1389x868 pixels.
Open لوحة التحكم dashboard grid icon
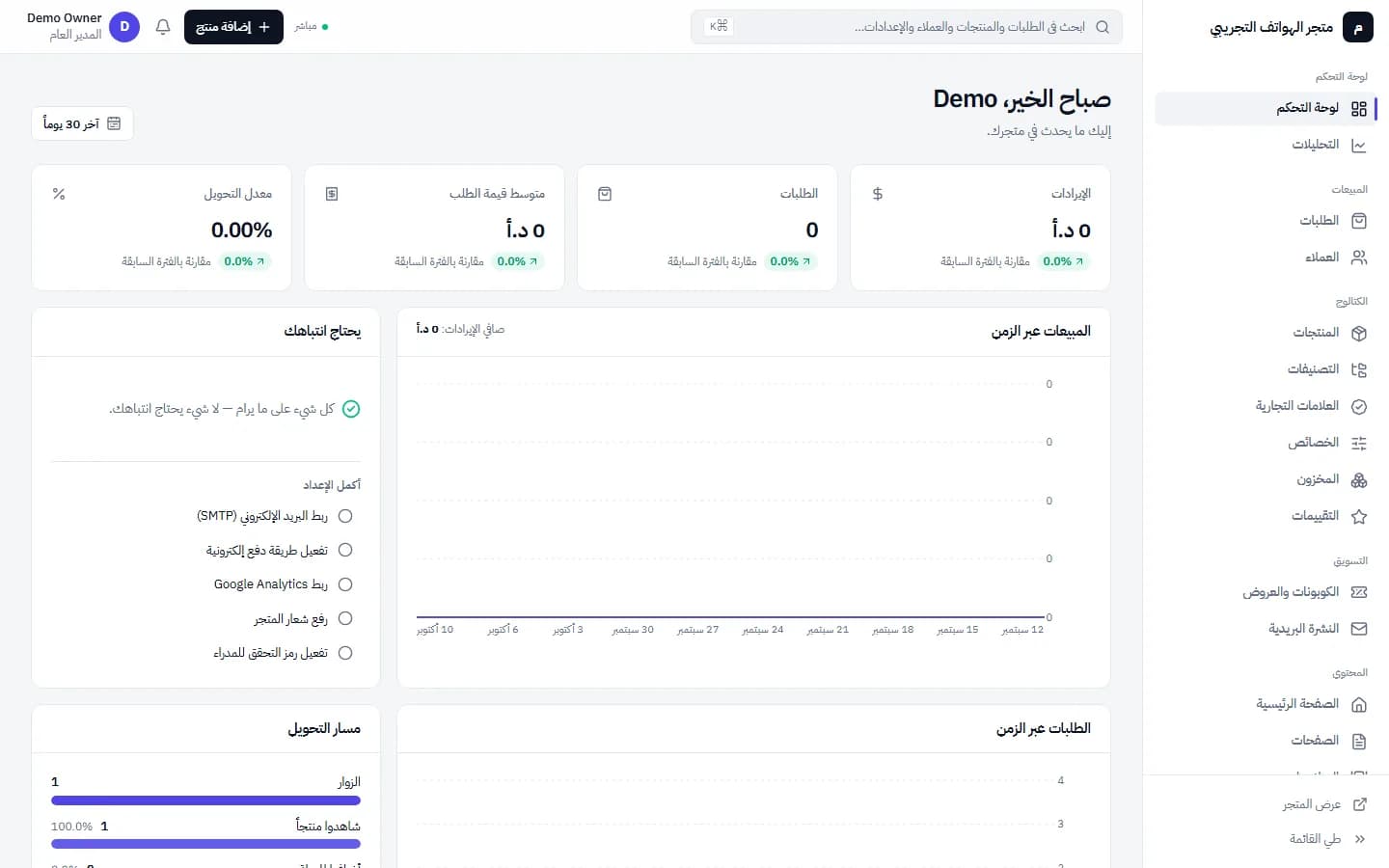tap(1359, 109)
